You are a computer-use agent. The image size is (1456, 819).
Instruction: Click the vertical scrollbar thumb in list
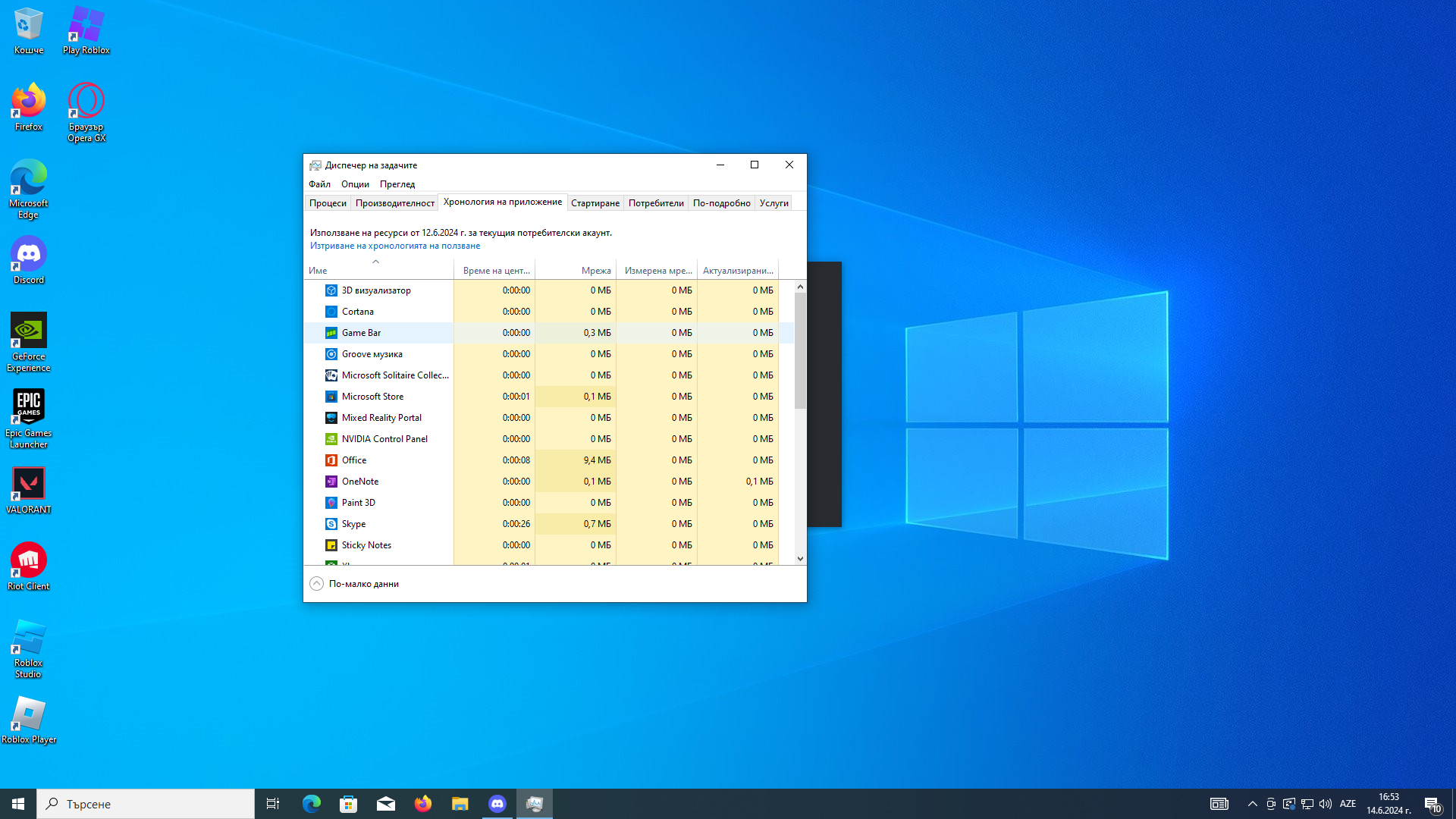pyautogui.click(x=800, y=349)
